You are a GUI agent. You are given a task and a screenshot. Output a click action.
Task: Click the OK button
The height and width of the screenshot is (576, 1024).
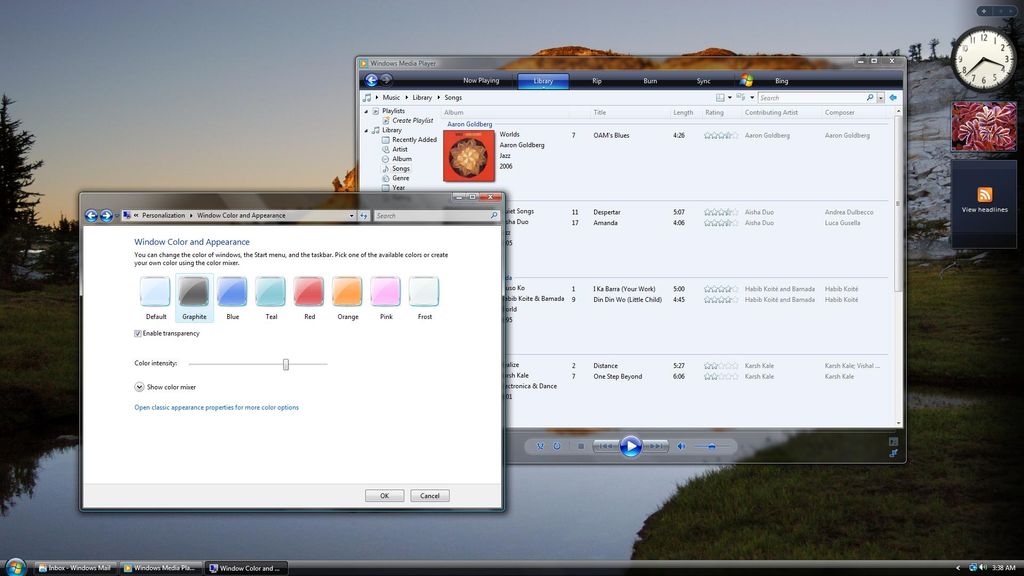(384, 495)
